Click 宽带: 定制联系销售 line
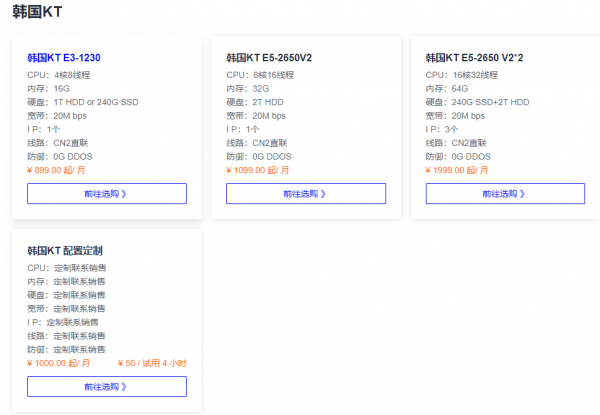The image size is (600, 415). click(66, 309)
